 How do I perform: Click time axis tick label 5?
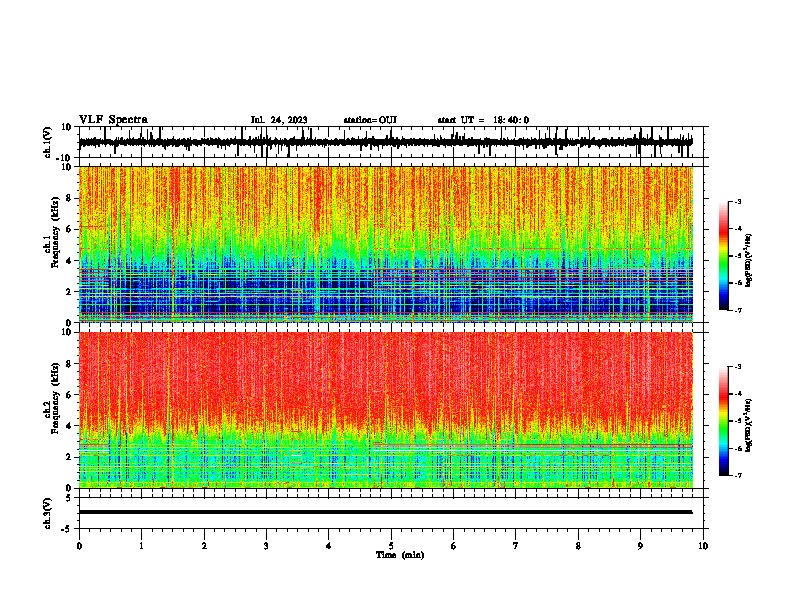391,546
